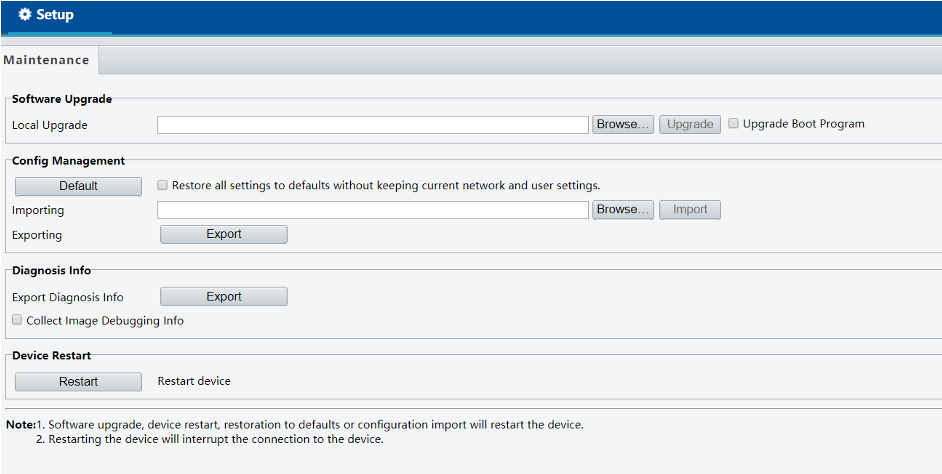Click the Upgrade button
Screen dimensions: 942x474
tap(690, 124)
